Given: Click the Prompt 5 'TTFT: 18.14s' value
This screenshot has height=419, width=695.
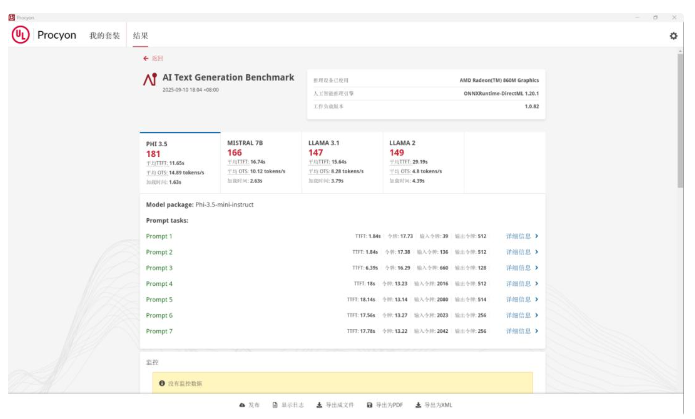Looking at the screenshot, I should [x=361, y=300].
